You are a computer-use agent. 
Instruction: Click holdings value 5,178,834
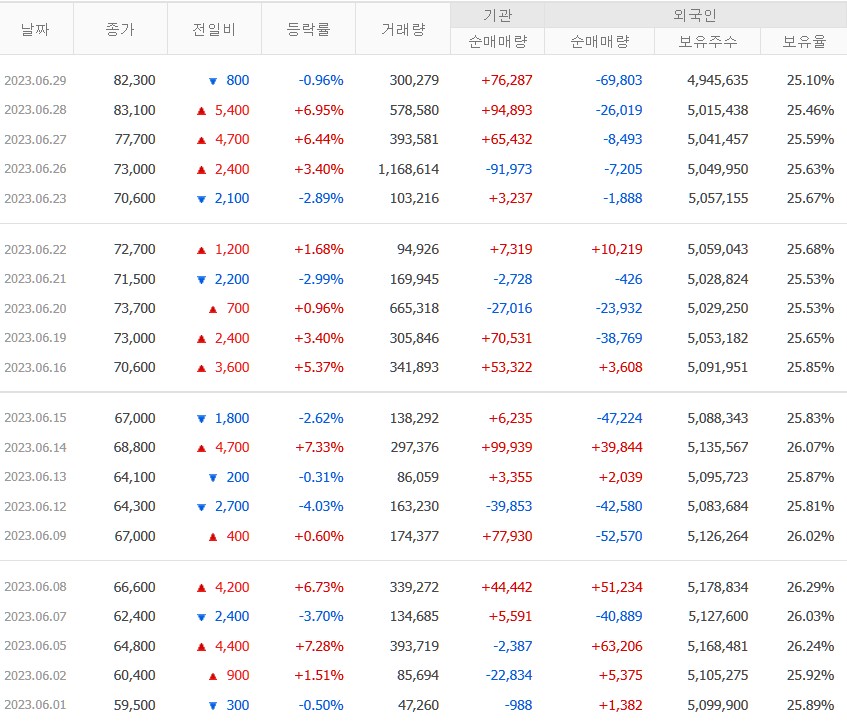click(x=718, y=587)
